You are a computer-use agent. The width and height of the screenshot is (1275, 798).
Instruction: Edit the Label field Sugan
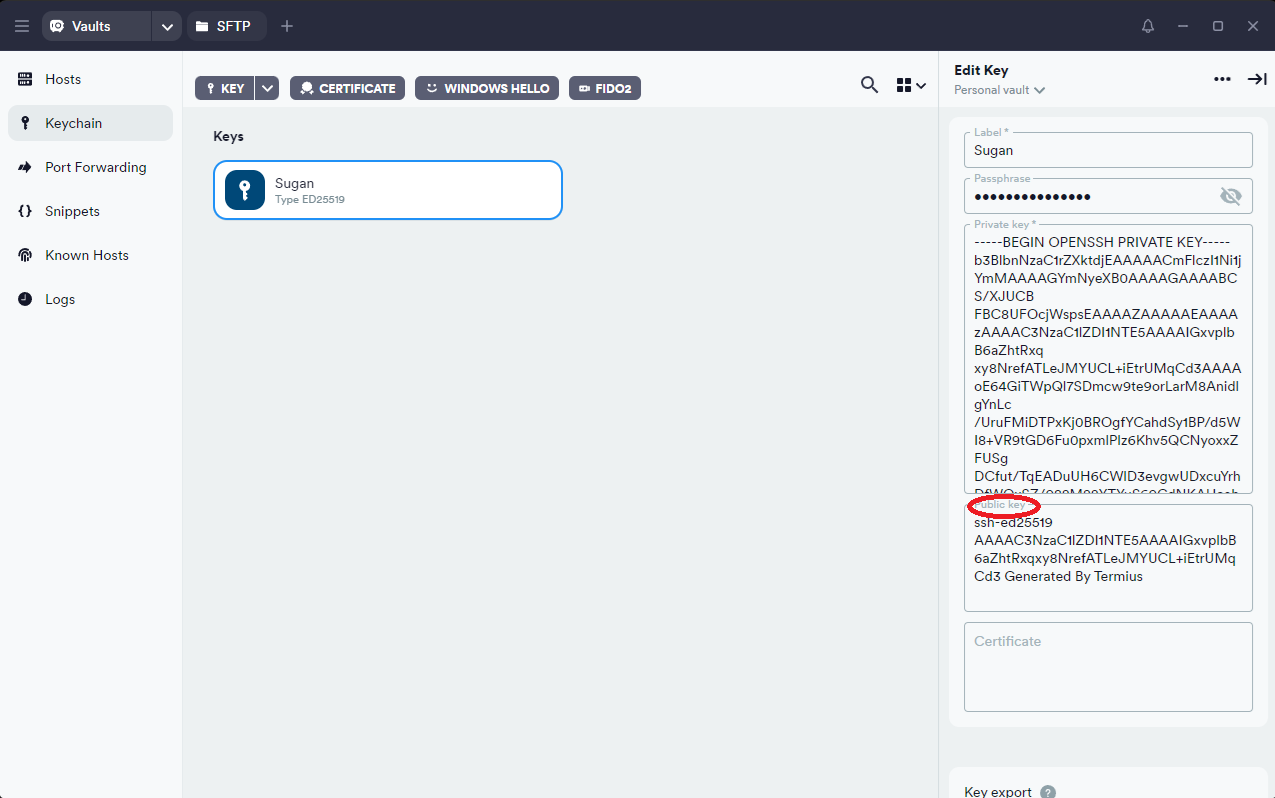click(1108, 150)
